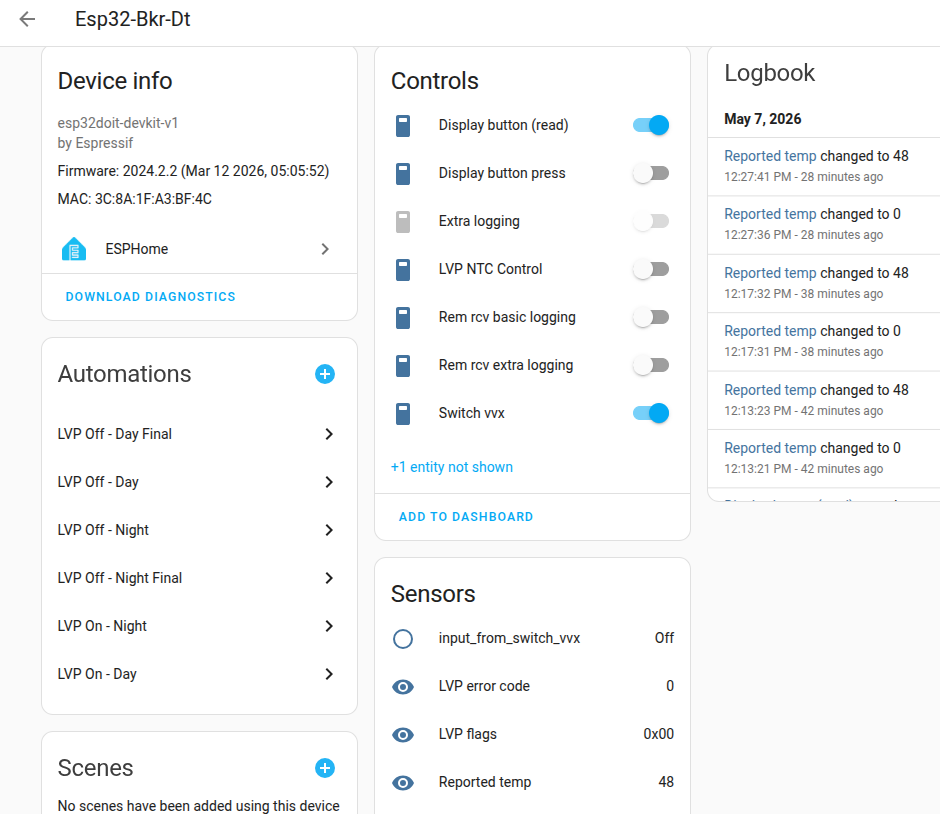Open Reported temp link at 12:27:41 PM
The width and height of the screenshot is (940, 814).
pos(770,156)
